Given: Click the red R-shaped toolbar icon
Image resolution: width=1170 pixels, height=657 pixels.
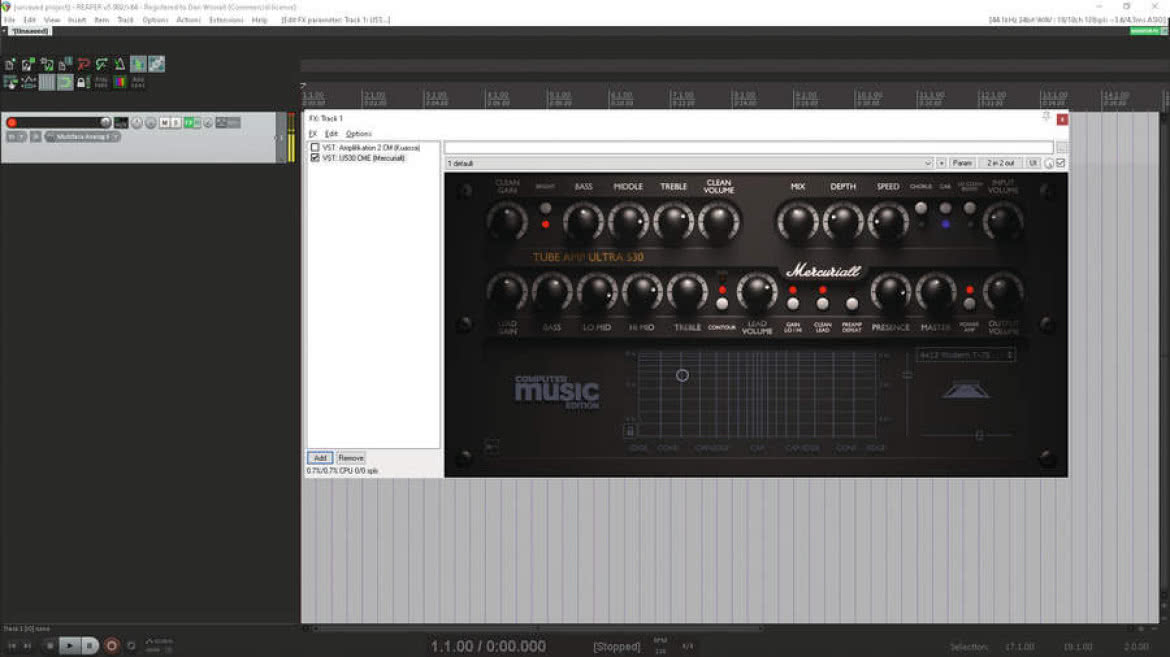Looking at the screenshot, I should (84, 65).
